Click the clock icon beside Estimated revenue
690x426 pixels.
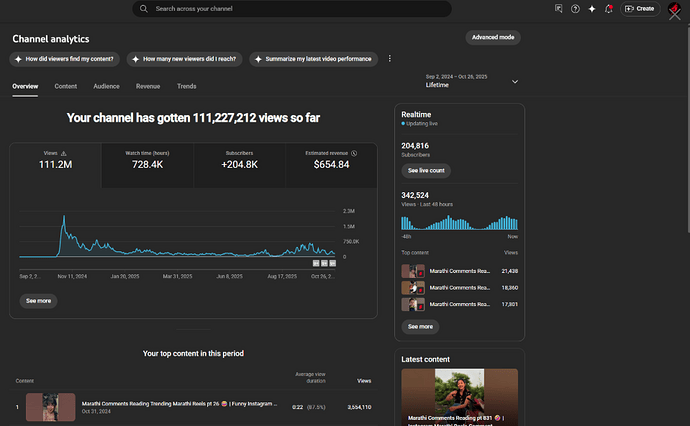coord(354,153)
